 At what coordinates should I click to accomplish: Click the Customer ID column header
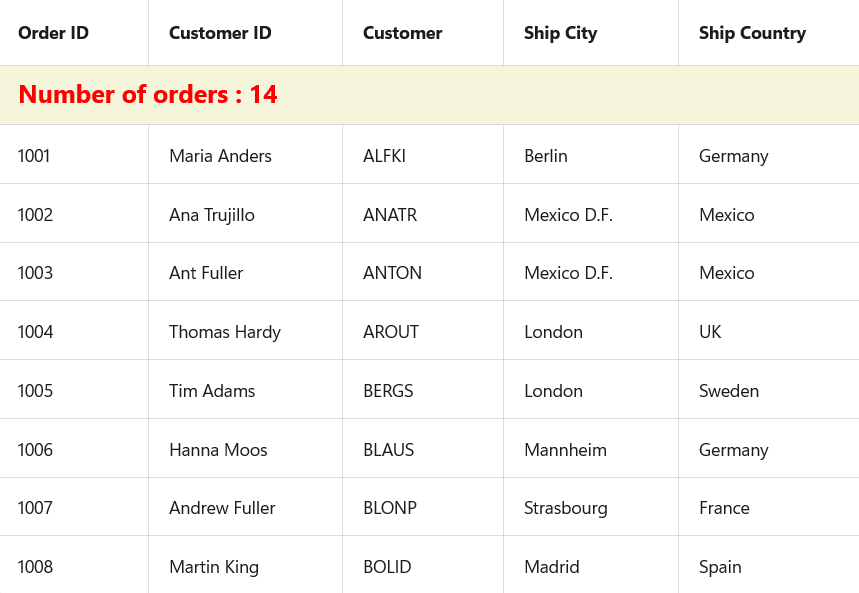point(220,33)
